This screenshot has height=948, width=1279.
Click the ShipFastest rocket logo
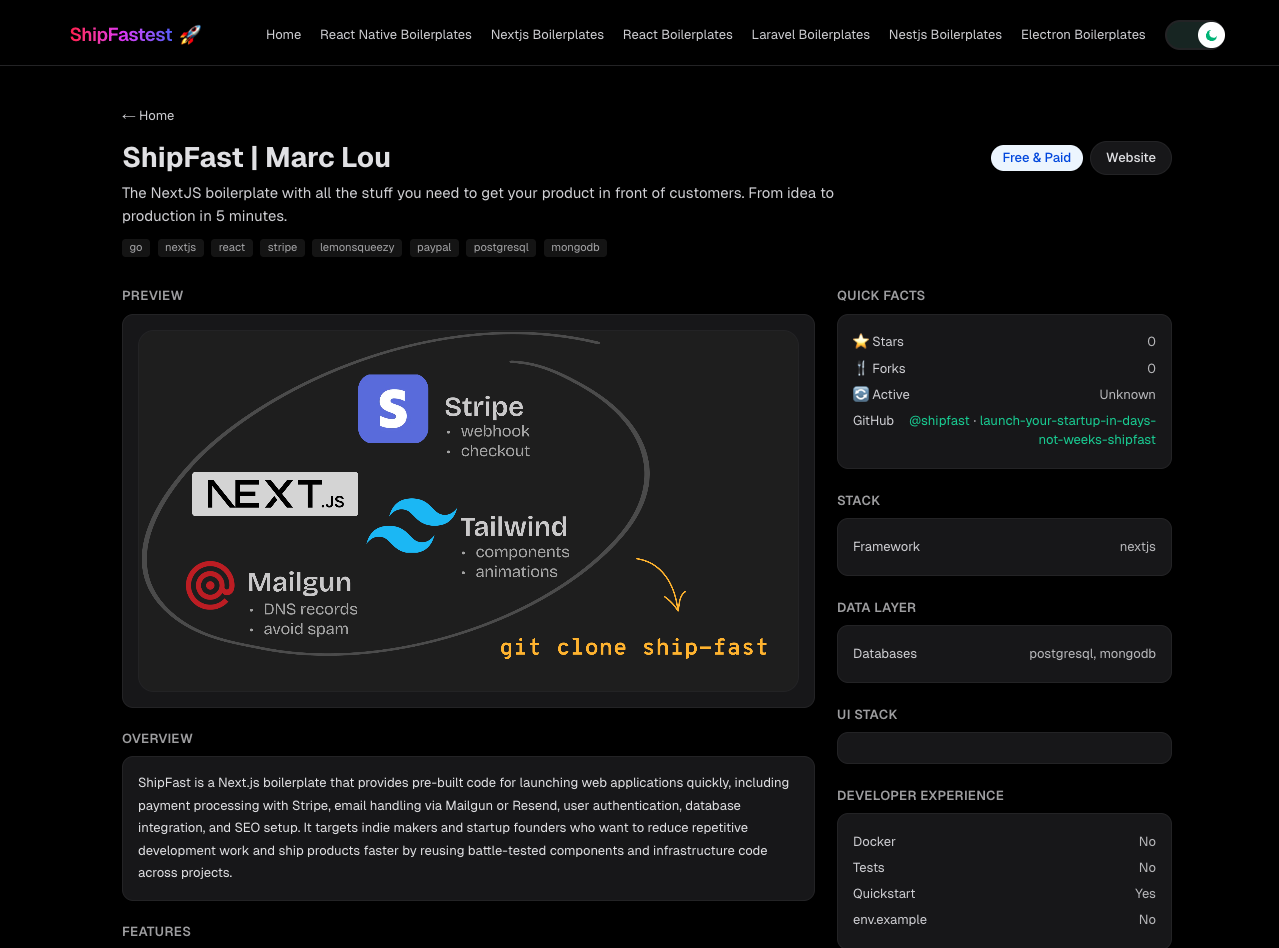click(x=188, y=33)
